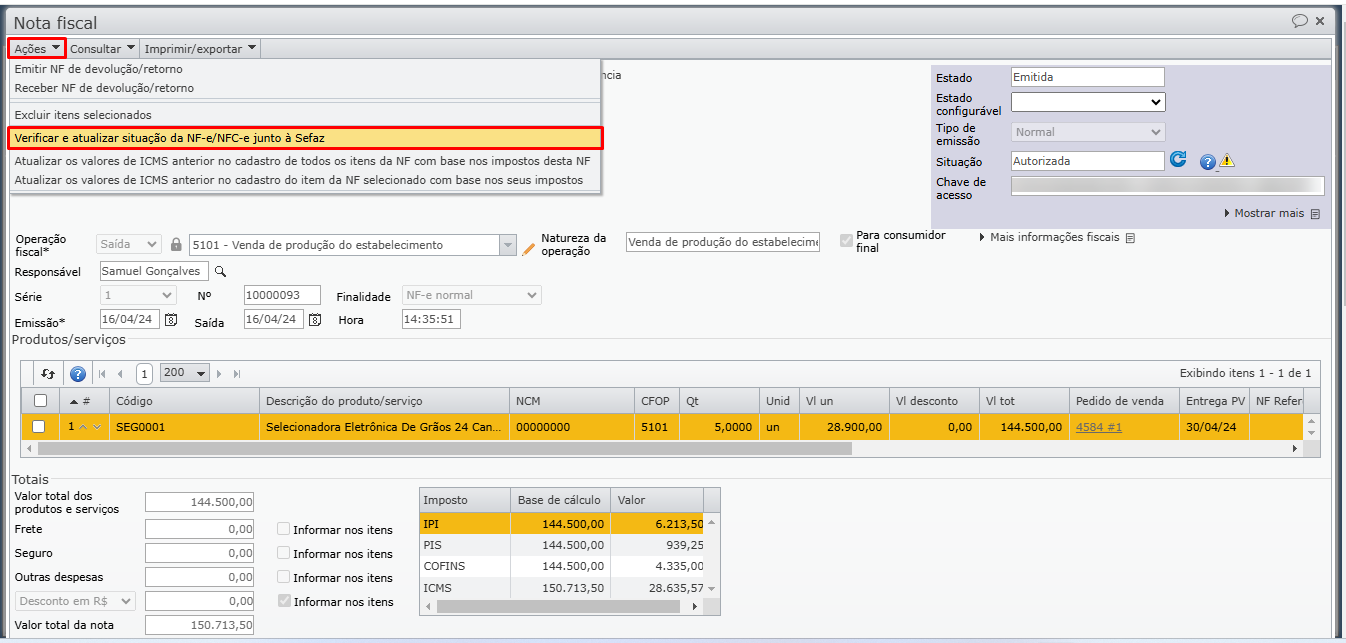Enable 'Informar nos itens' checkbox for Frete
This screenshot has width=1346, height=643.
point(284,529)
